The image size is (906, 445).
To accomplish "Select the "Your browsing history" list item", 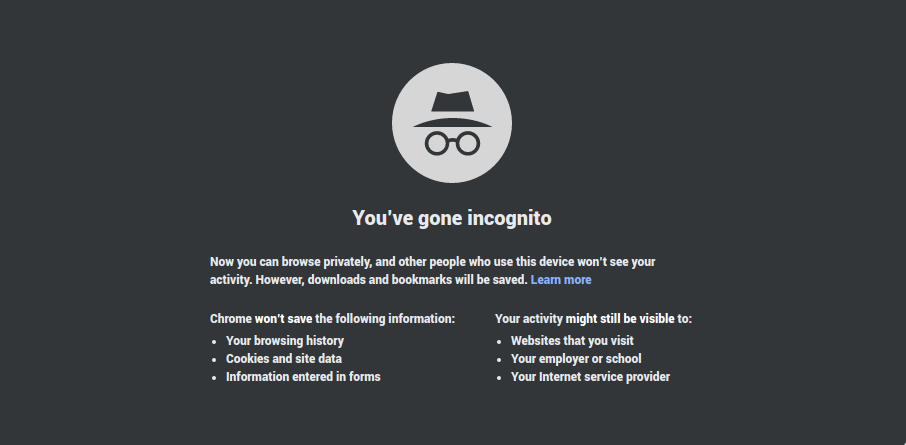I will 285,341.
